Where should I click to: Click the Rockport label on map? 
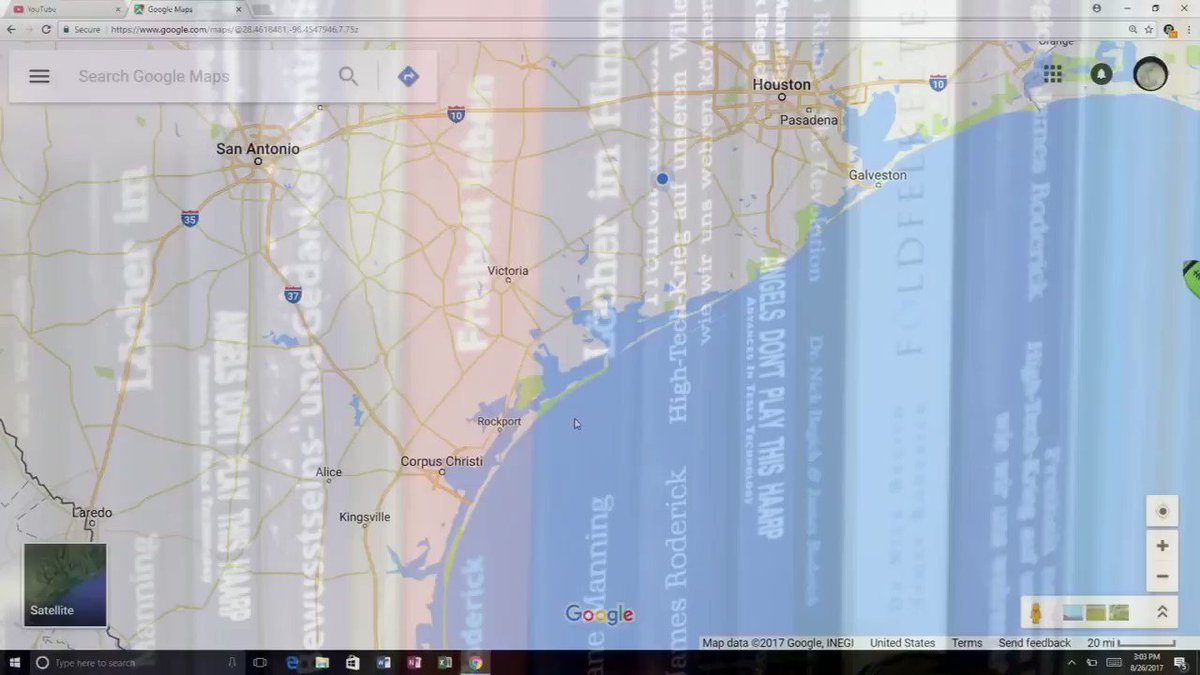tap(499, 421)
